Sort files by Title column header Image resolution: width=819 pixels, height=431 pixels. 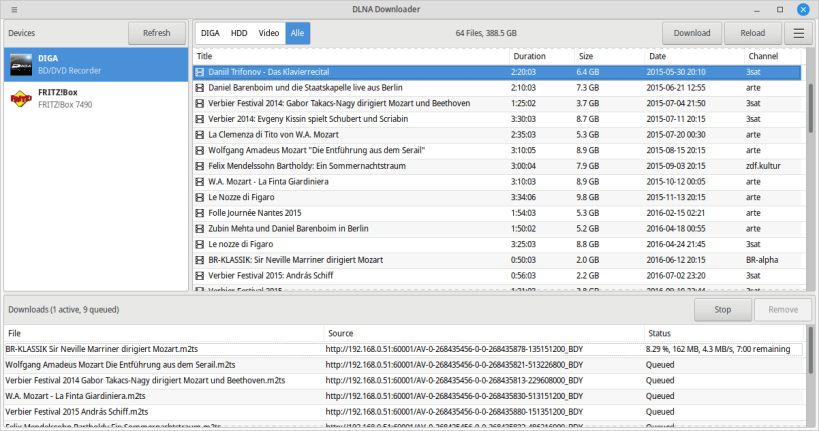pos(351,56)
